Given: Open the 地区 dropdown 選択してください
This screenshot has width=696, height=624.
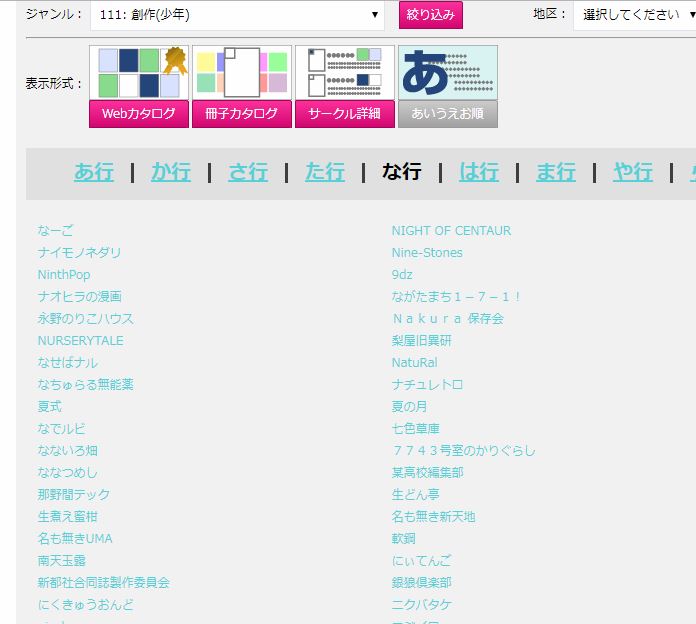Looking at the screenshot, I should (635, 15).
